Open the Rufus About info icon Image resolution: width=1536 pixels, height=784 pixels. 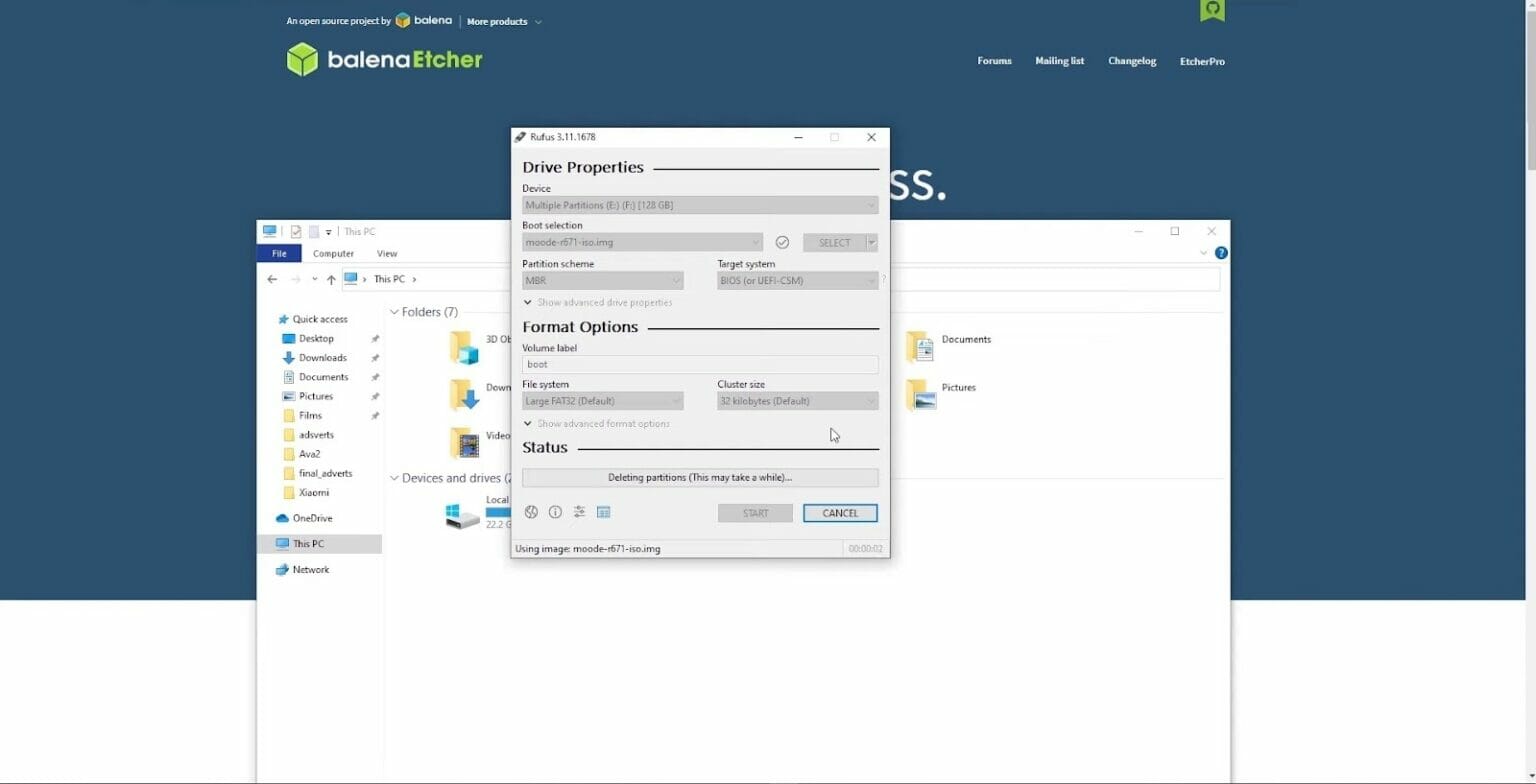tap(555, 512)
